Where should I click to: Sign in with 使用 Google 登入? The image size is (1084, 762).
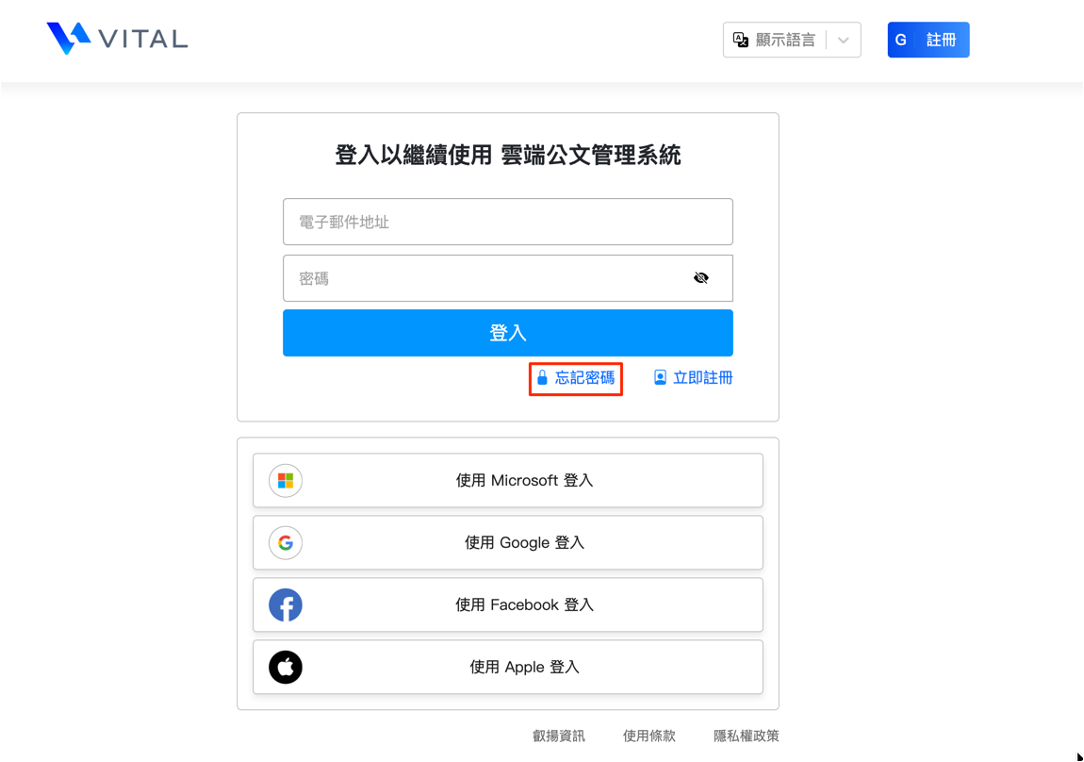(507, 543)
